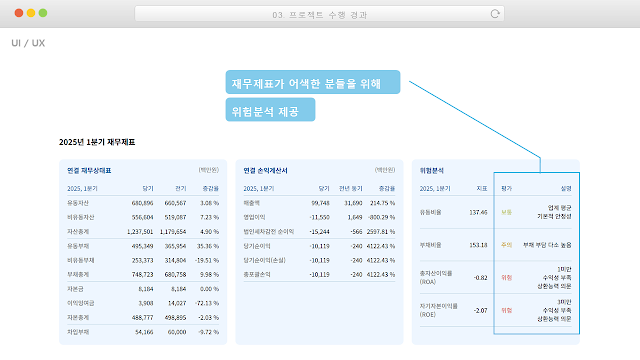Click the 유동자산 row label
This screenshot has width=640, height=360.
pyautogui.click(x=78, y=203)
